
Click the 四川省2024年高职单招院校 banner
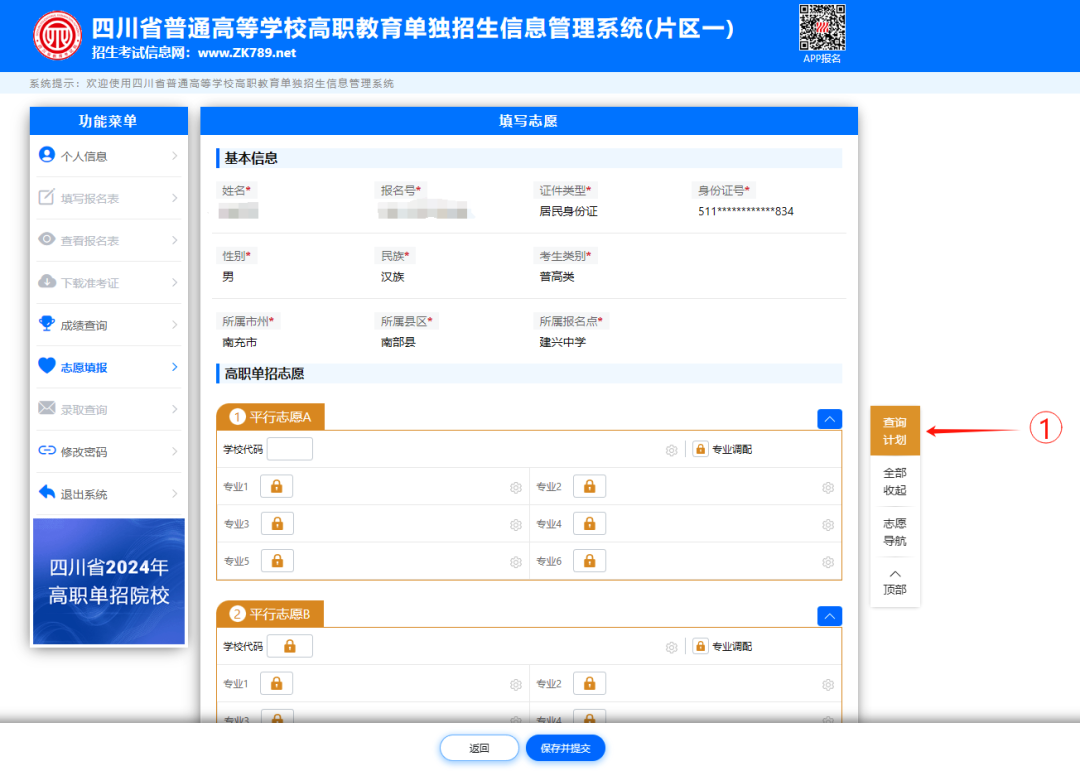tap(109, 581)
